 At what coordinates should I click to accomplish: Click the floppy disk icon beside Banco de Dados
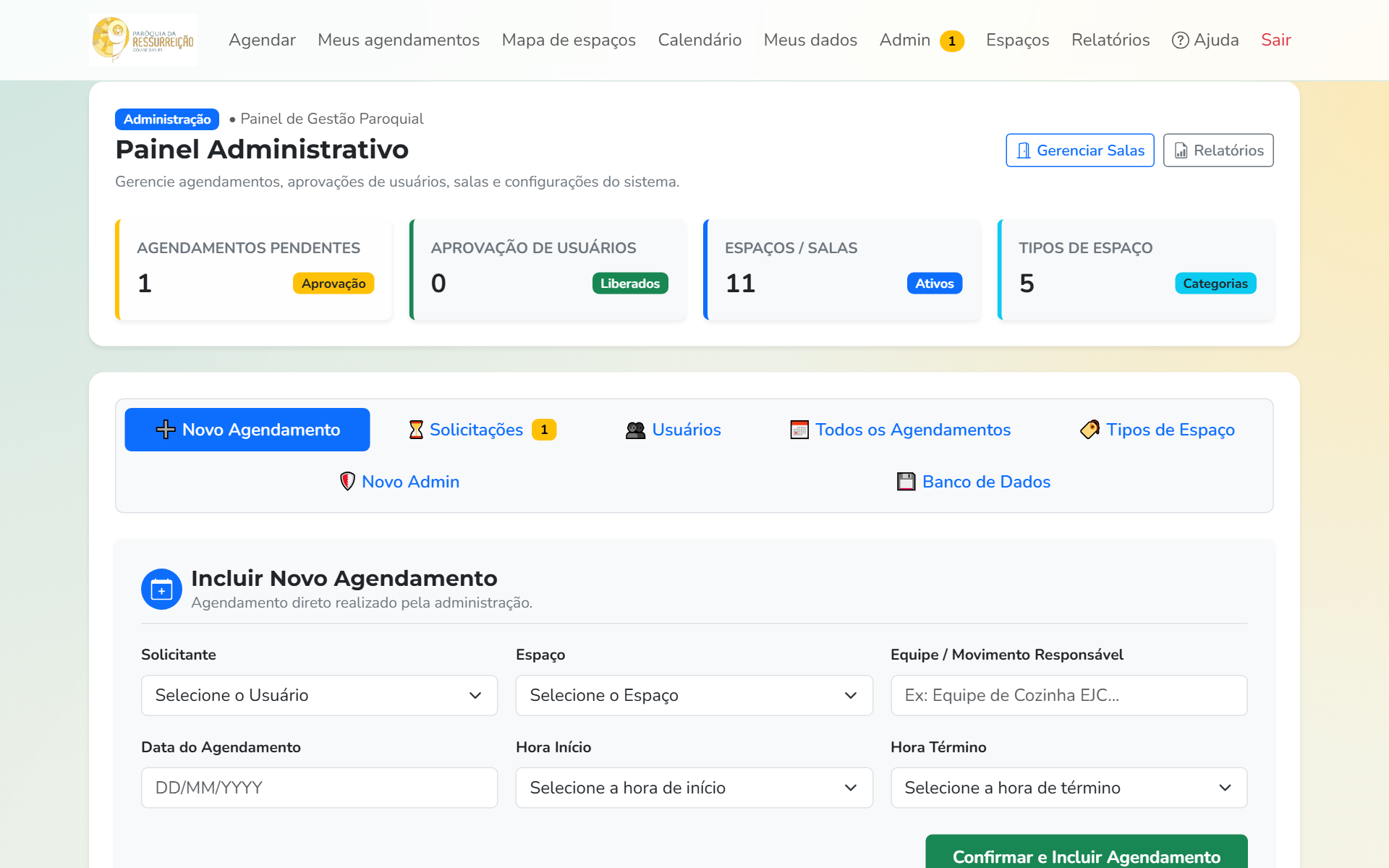coord(906,482)
